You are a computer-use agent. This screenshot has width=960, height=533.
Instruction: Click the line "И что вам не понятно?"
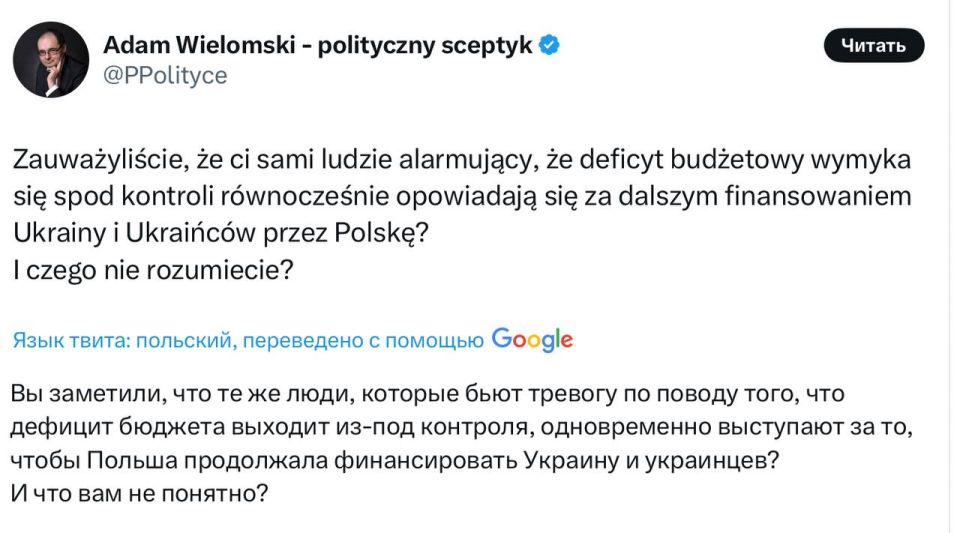(x=138, y=493)
